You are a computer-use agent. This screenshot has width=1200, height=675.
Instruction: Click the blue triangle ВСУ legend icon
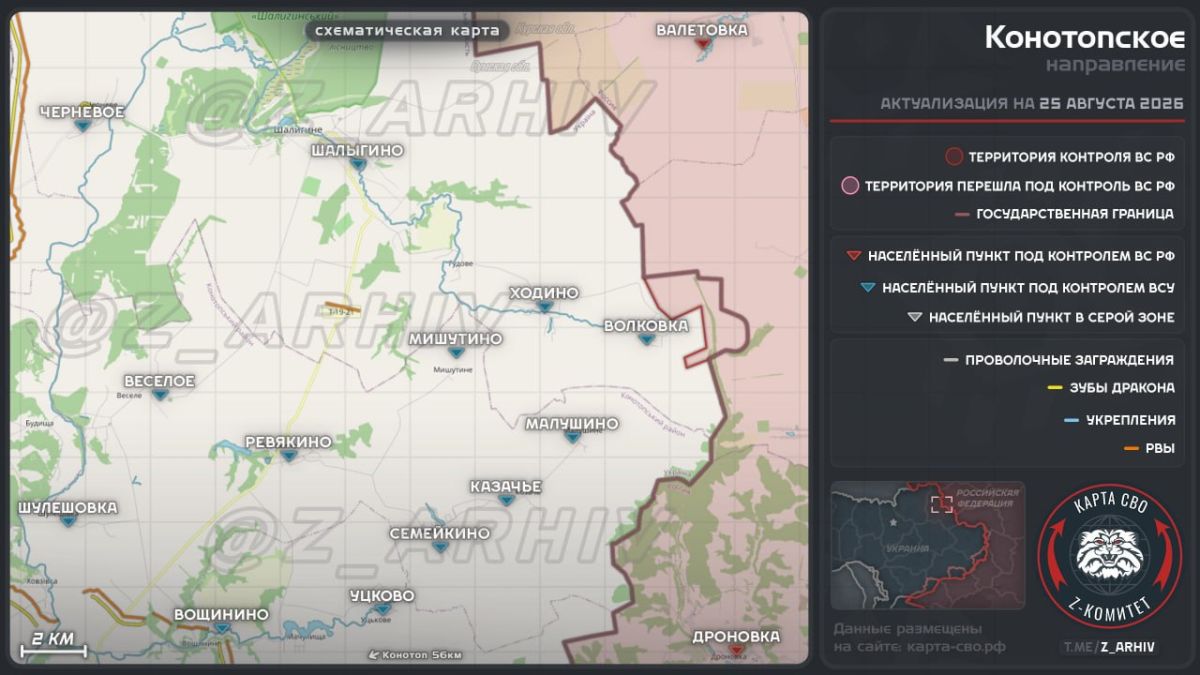pos(867,287)
